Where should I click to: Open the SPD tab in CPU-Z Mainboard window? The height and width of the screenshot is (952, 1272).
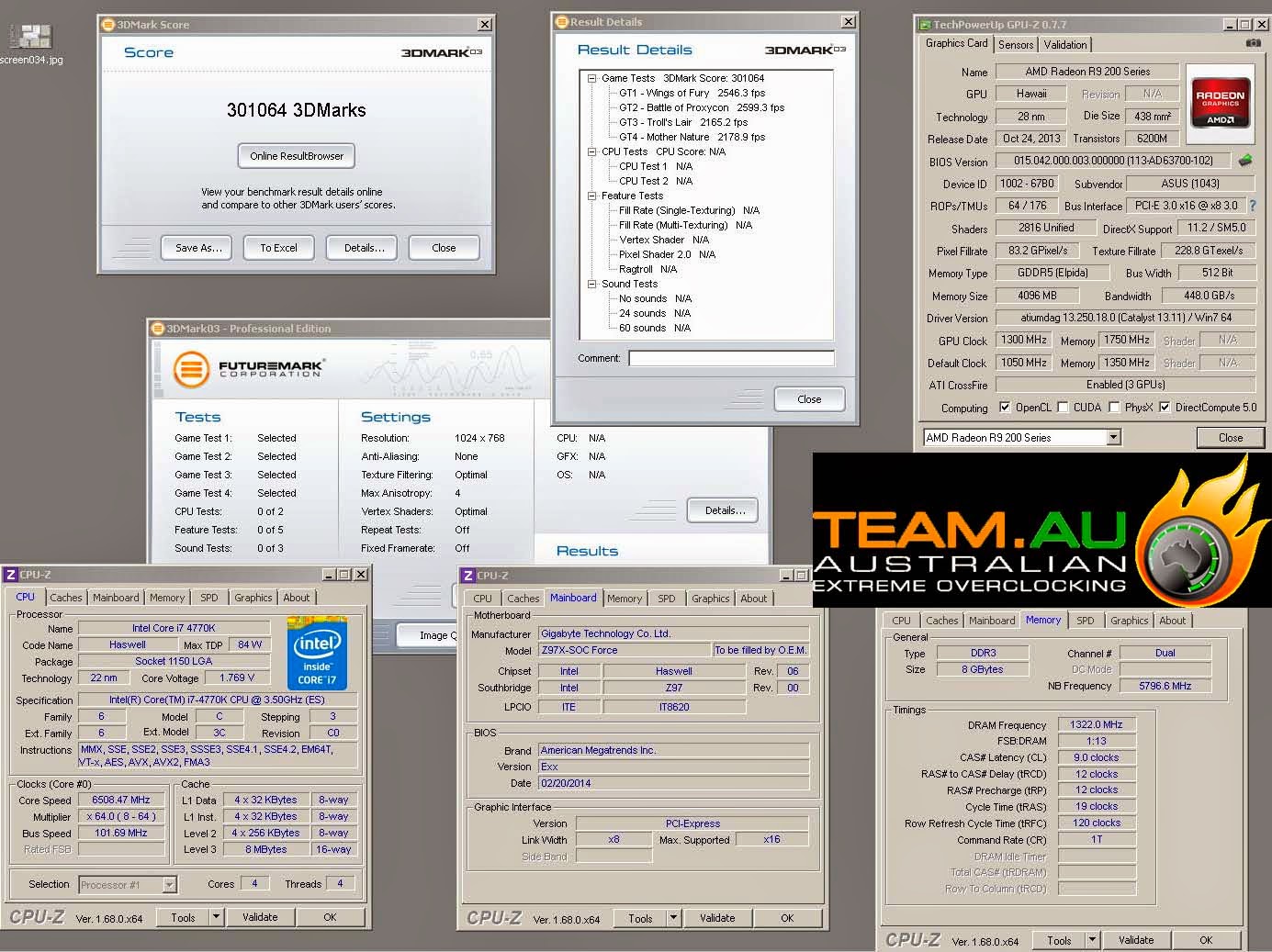point(667,599)
